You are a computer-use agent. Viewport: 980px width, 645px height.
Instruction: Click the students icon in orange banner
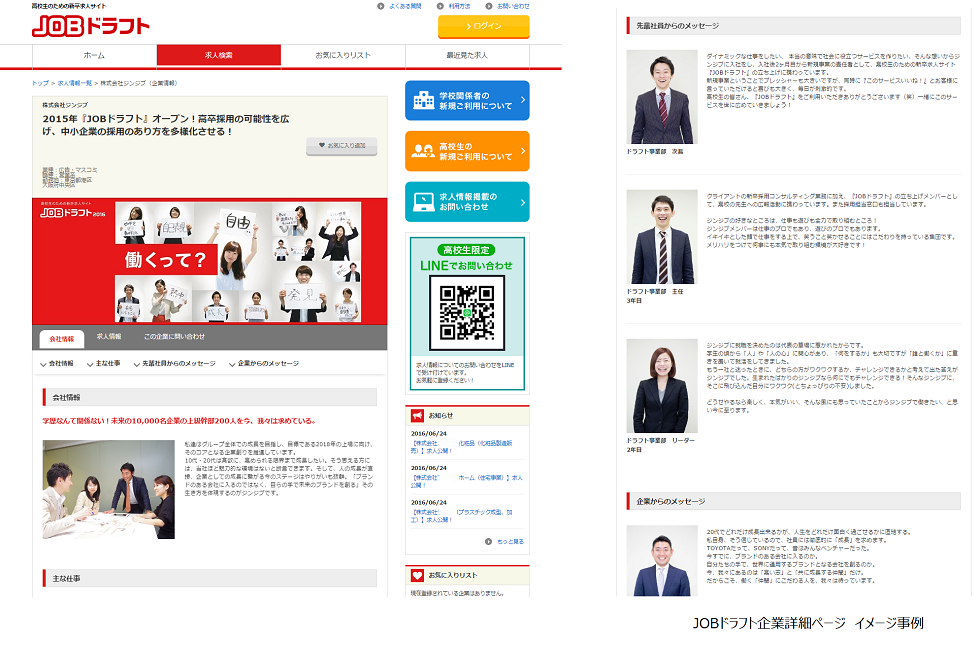pyautogui.click(x=423, y=151)
